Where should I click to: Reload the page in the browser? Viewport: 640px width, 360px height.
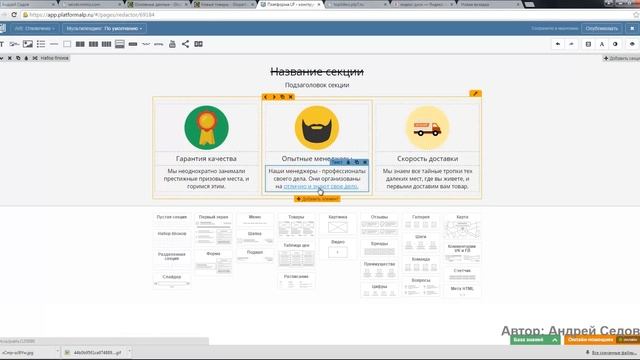coord(14,15)
